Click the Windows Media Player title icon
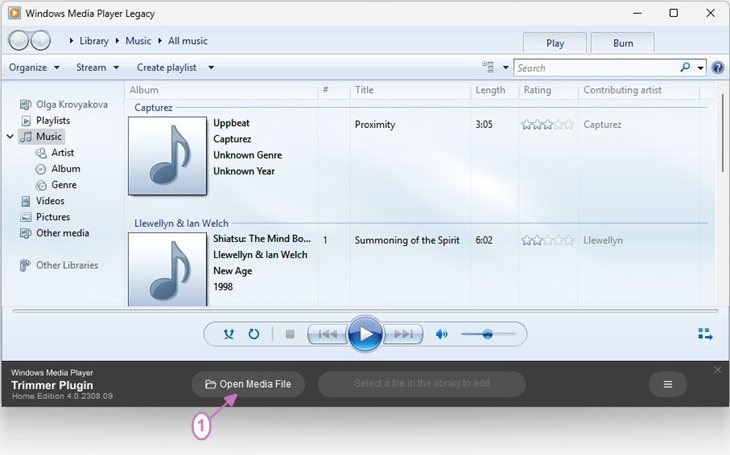This screenshot has height=455, width=730. [x=14, y=13]
